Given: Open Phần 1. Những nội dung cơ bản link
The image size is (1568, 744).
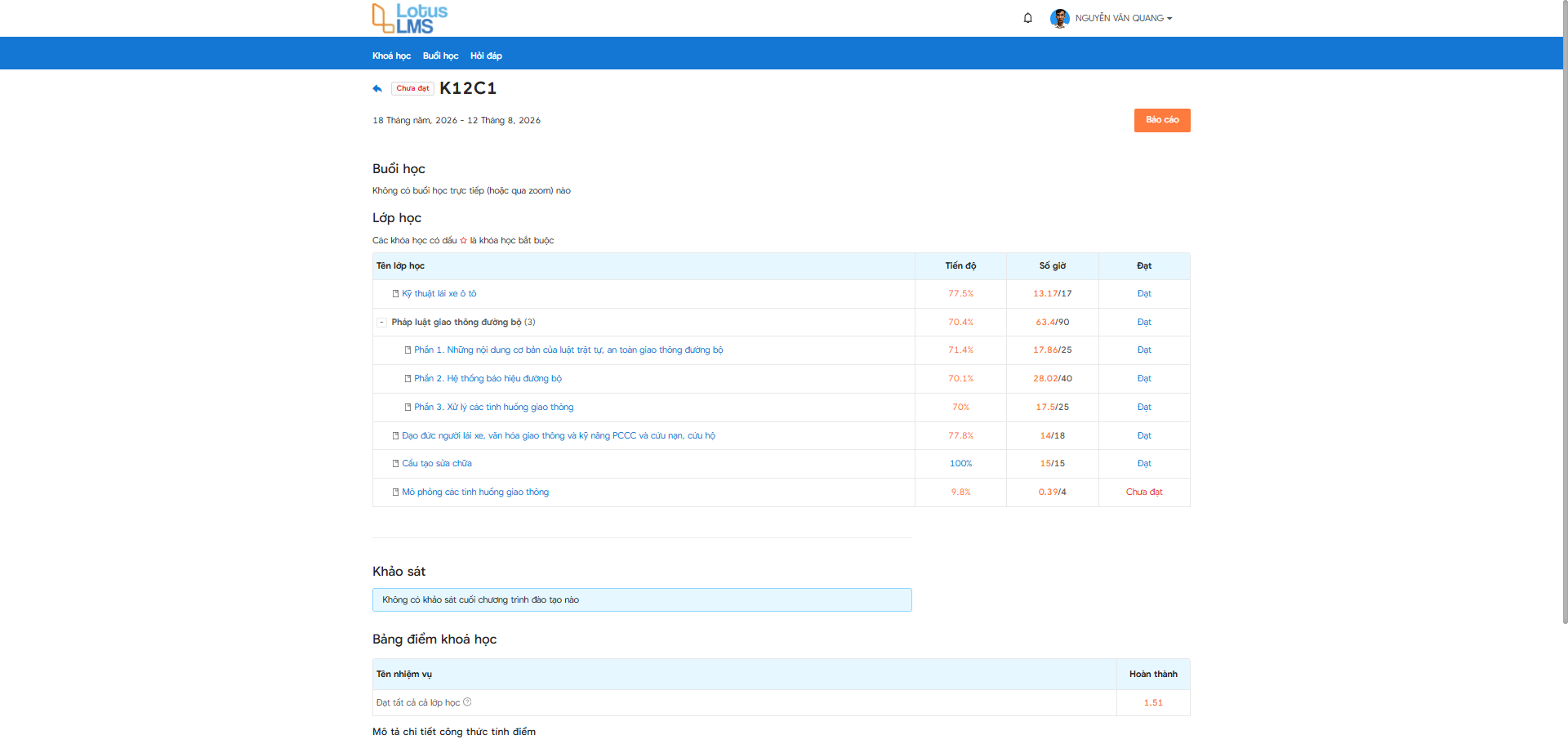Looking at the screenshot, I should tap(568, 350).
